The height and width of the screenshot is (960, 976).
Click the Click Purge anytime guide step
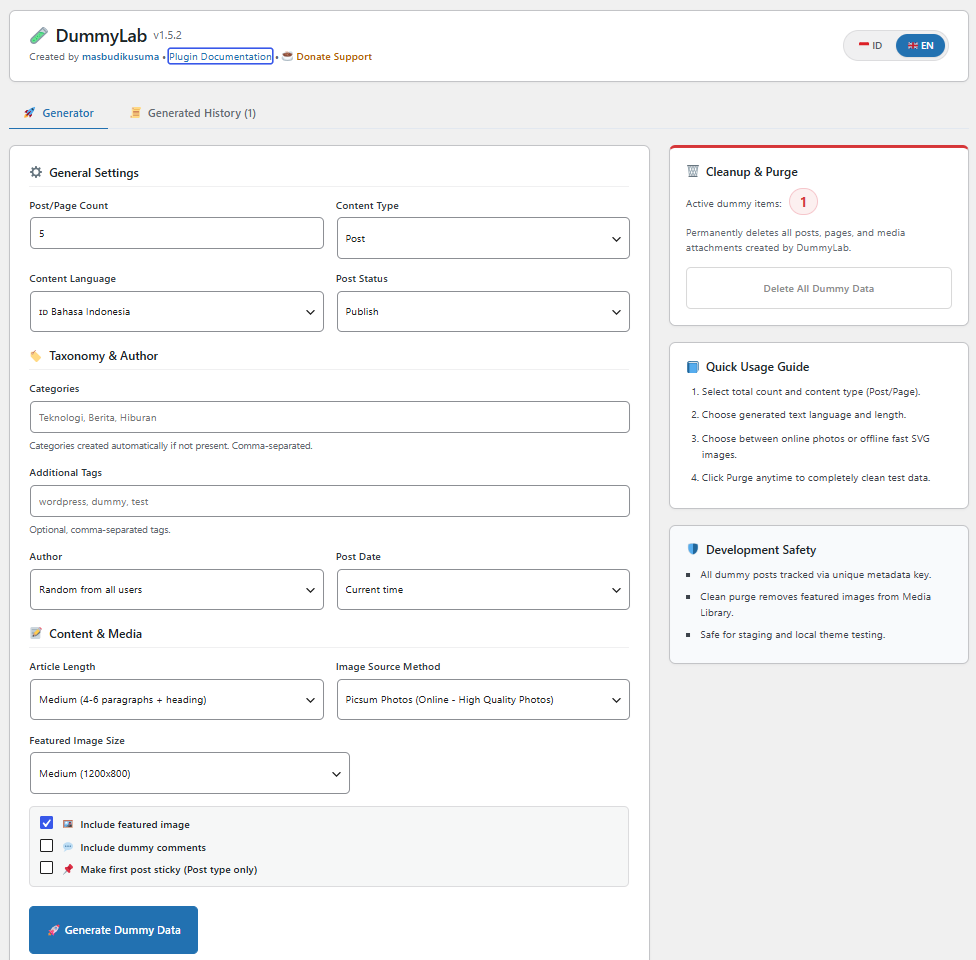point(816,478)
